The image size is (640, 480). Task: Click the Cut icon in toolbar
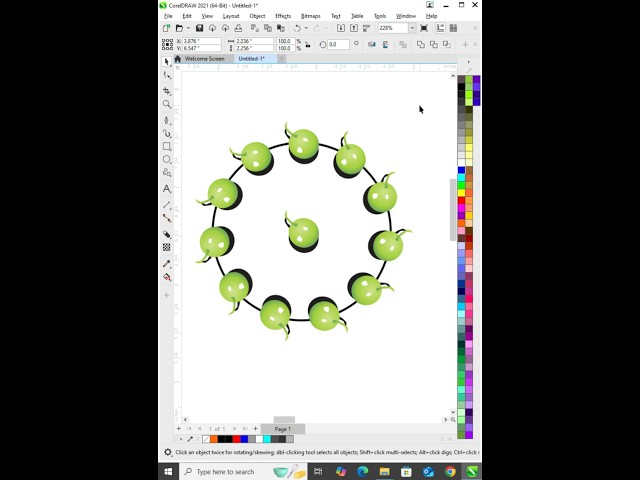click(x=254, y=28)
